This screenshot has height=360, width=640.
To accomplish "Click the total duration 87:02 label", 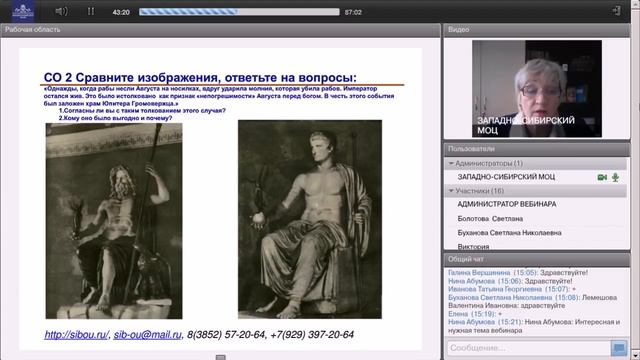I will pos(353,12).
